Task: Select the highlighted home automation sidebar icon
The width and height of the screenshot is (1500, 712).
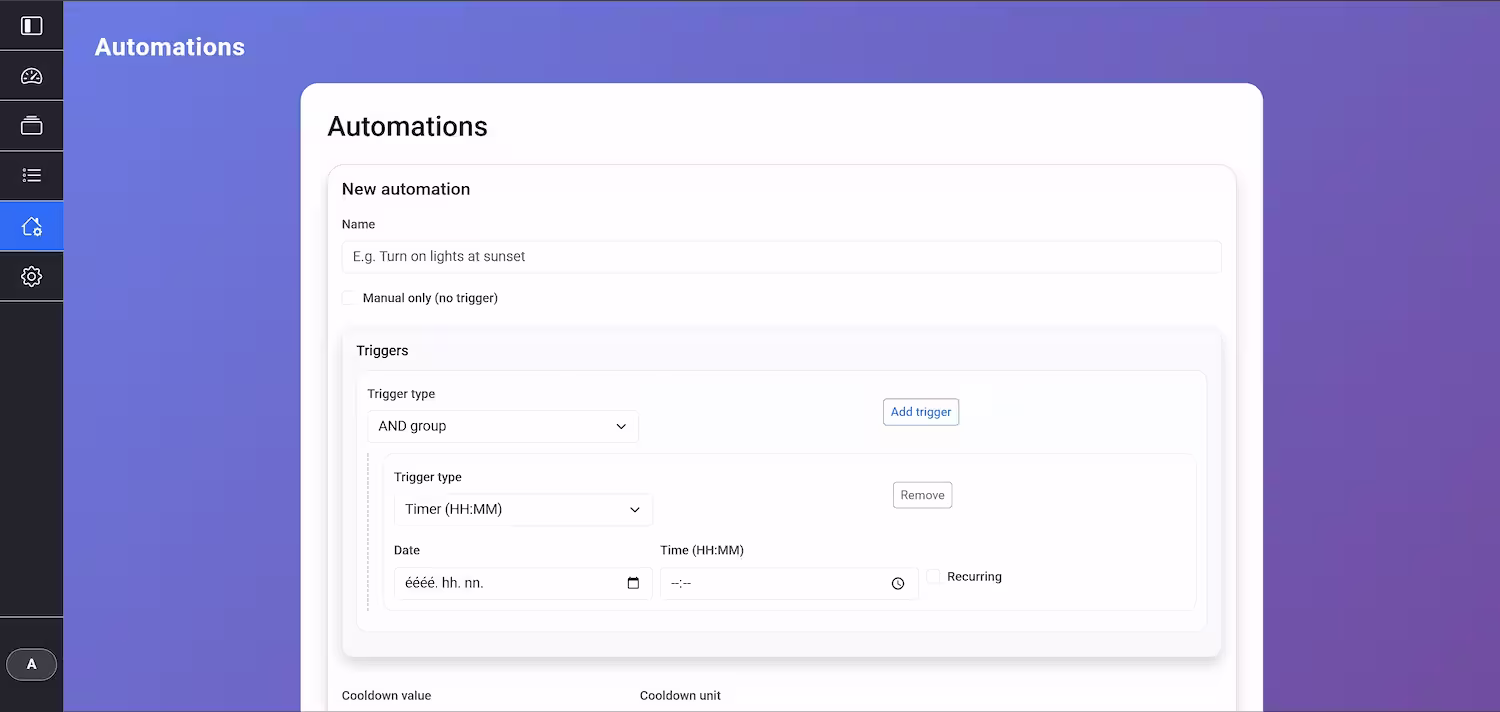Action: click(31, 225)
